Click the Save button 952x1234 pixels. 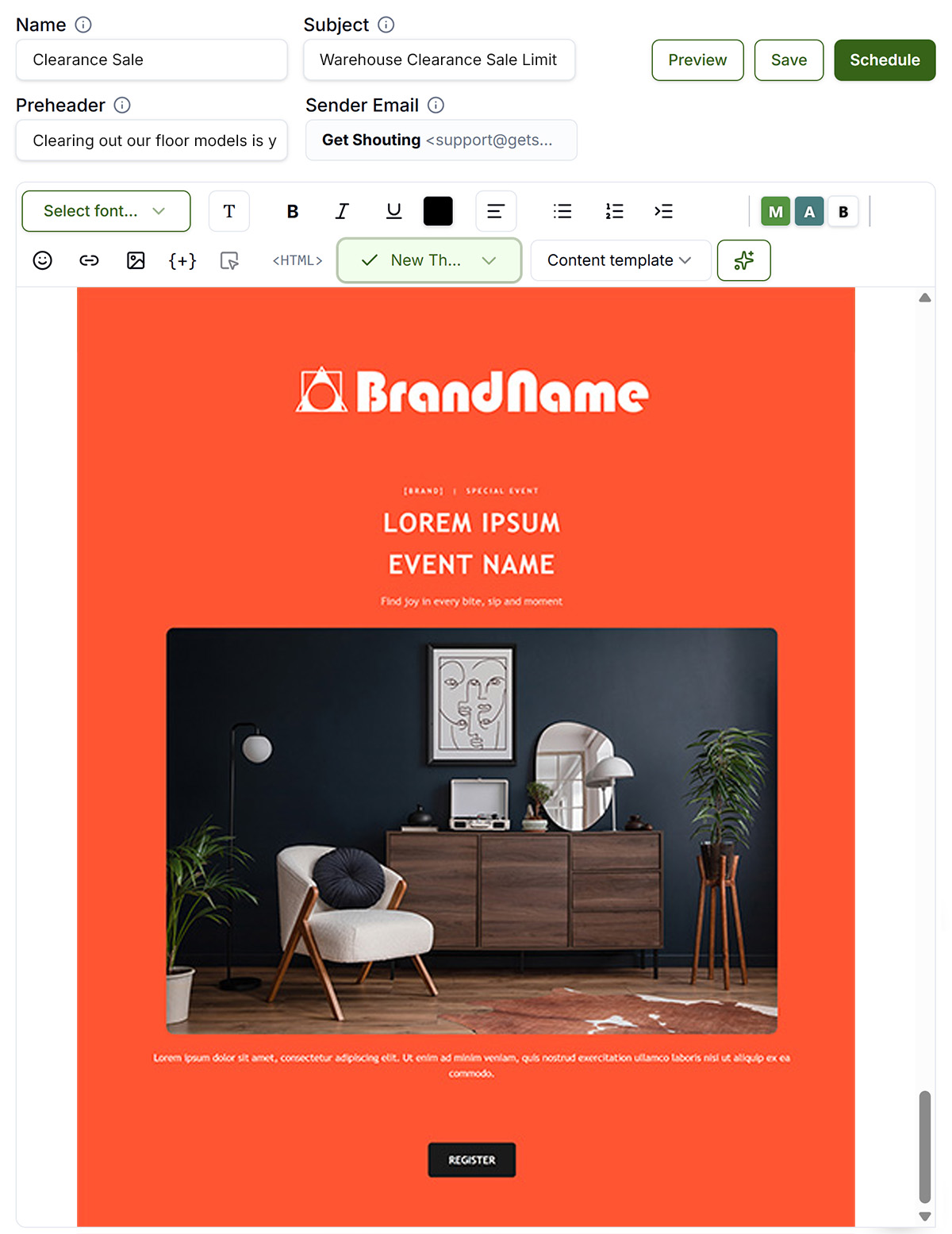tap(789, 60)
